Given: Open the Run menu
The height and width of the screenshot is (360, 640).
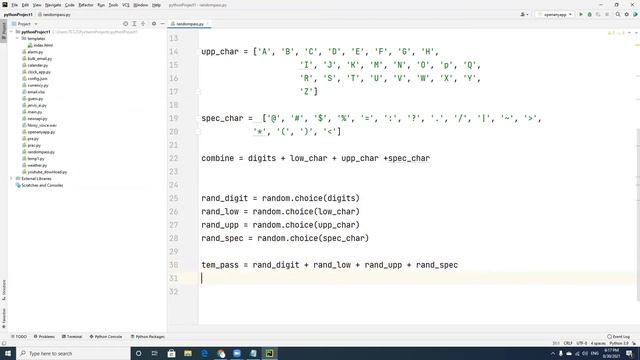Looking at the screenshot, I should 101,5.
